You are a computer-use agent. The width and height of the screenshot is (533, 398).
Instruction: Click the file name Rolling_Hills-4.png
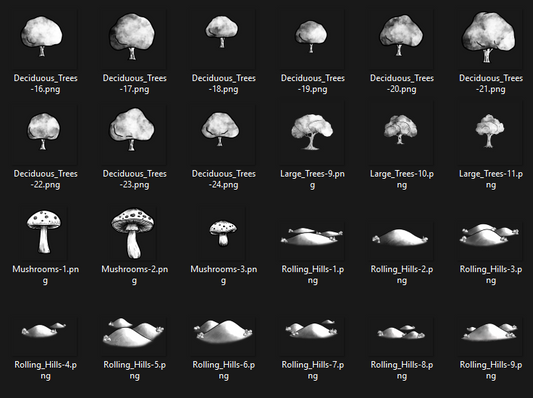[46, 370]
